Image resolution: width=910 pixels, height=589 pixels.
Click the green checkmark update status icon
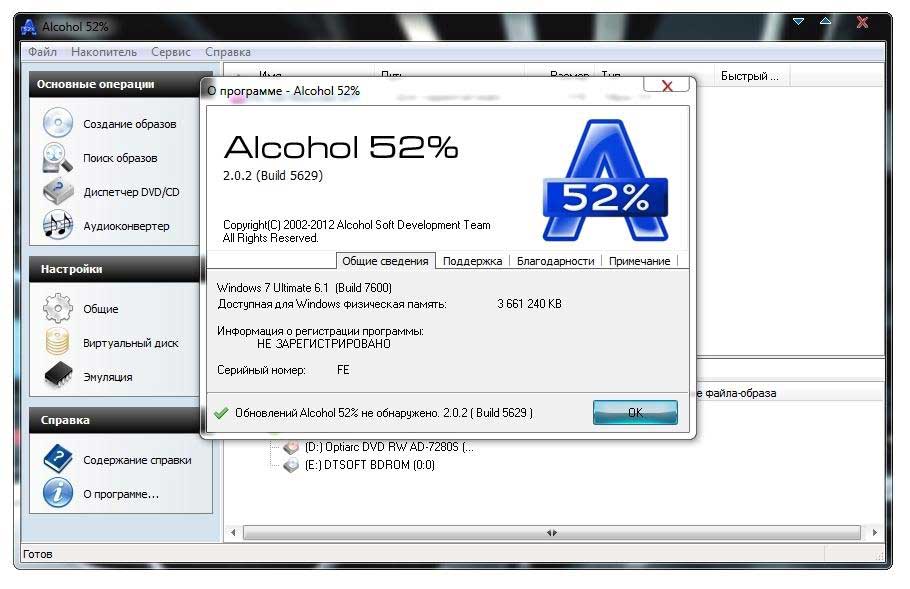point(221,413)
